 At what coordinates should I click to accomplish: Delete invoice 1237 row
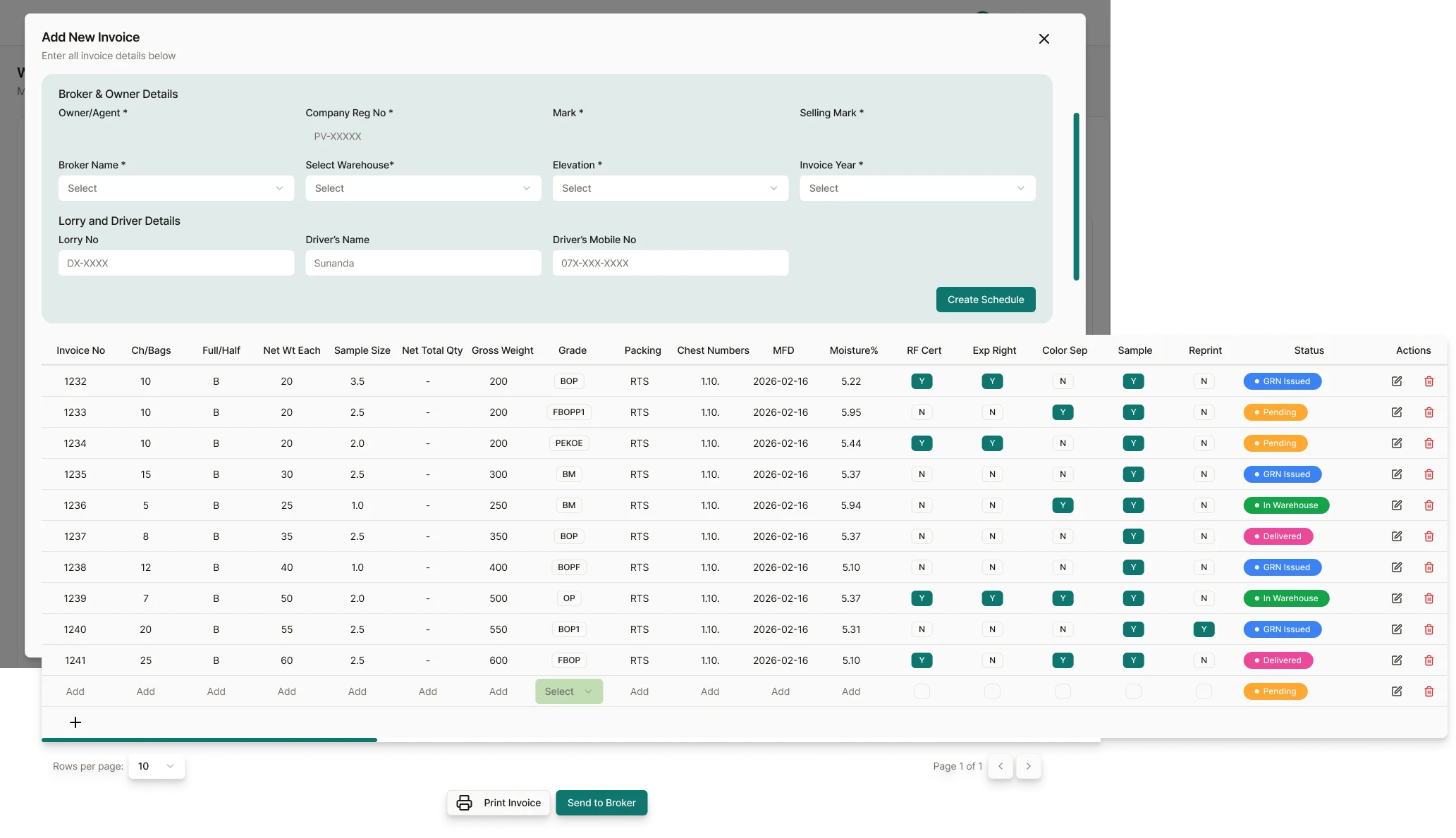(x=1429, y=536)
